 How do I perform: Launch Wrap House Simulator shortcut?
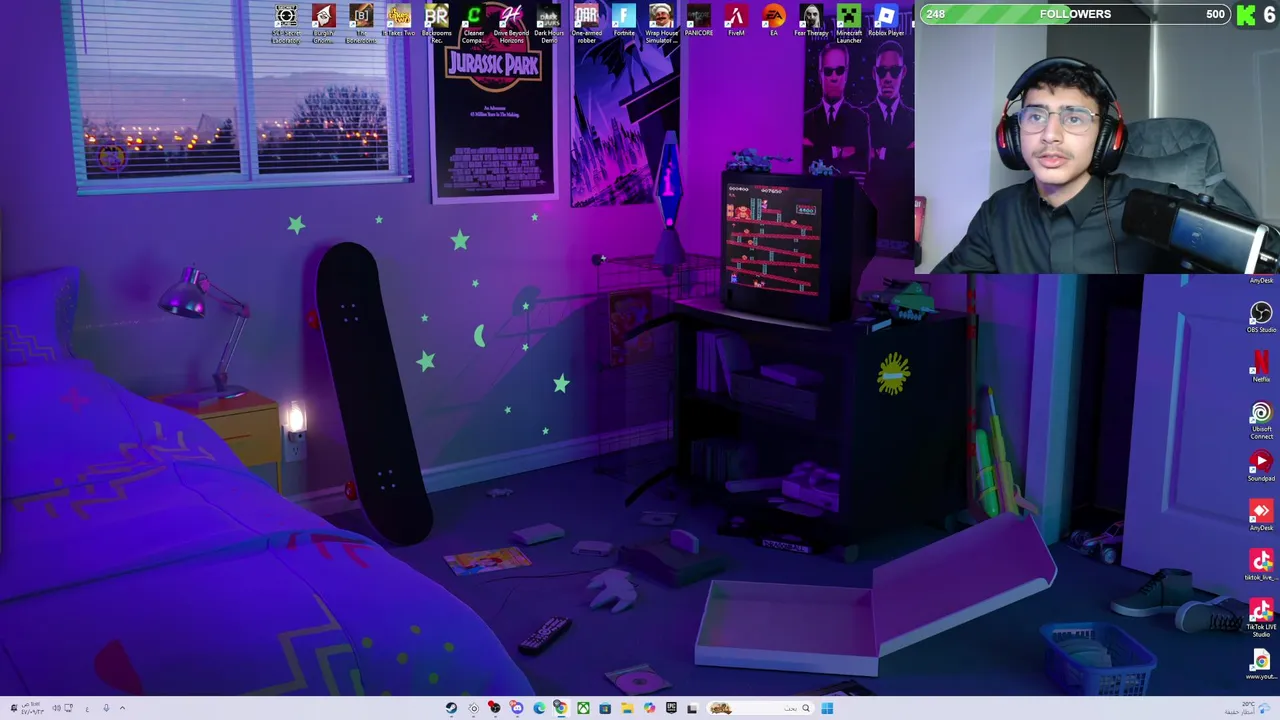click(x=661, y=24)
